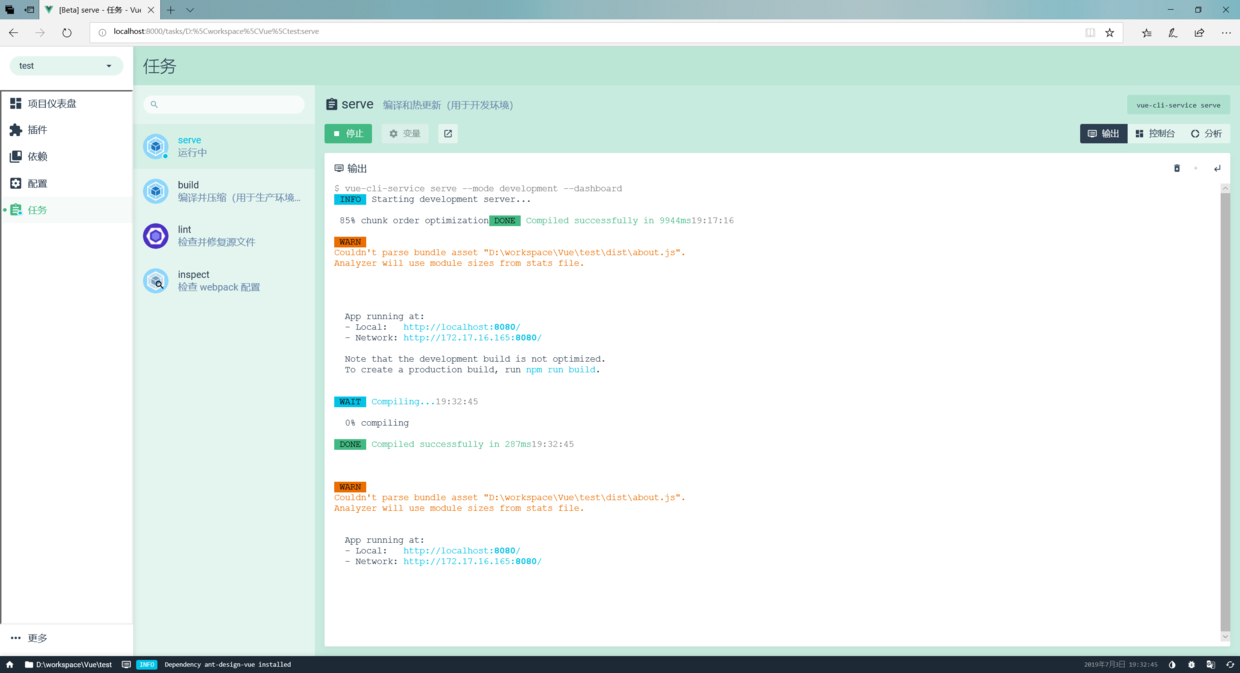The image size is (1240, 673).
Task: Open 项目仪表盘 dashboard in sidebar
Action: point(66,103)
